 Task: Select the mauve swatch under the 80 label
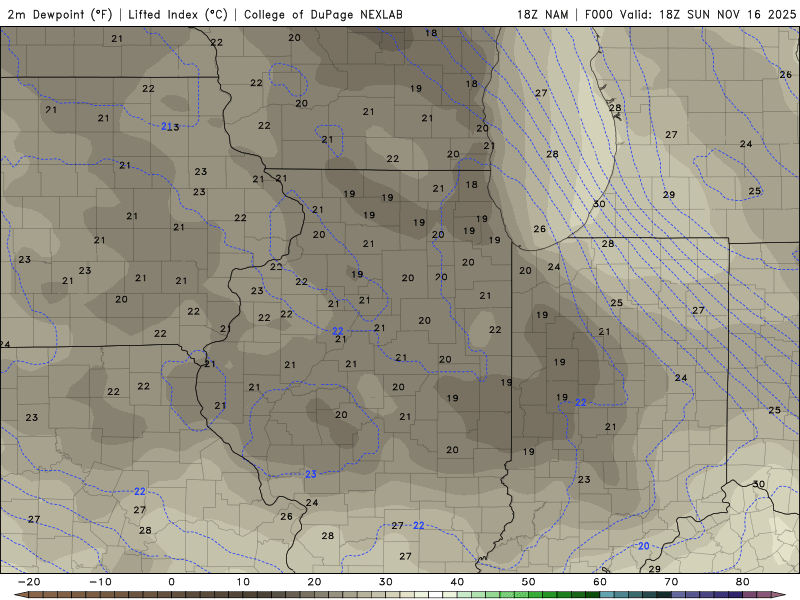click(750, 595)
